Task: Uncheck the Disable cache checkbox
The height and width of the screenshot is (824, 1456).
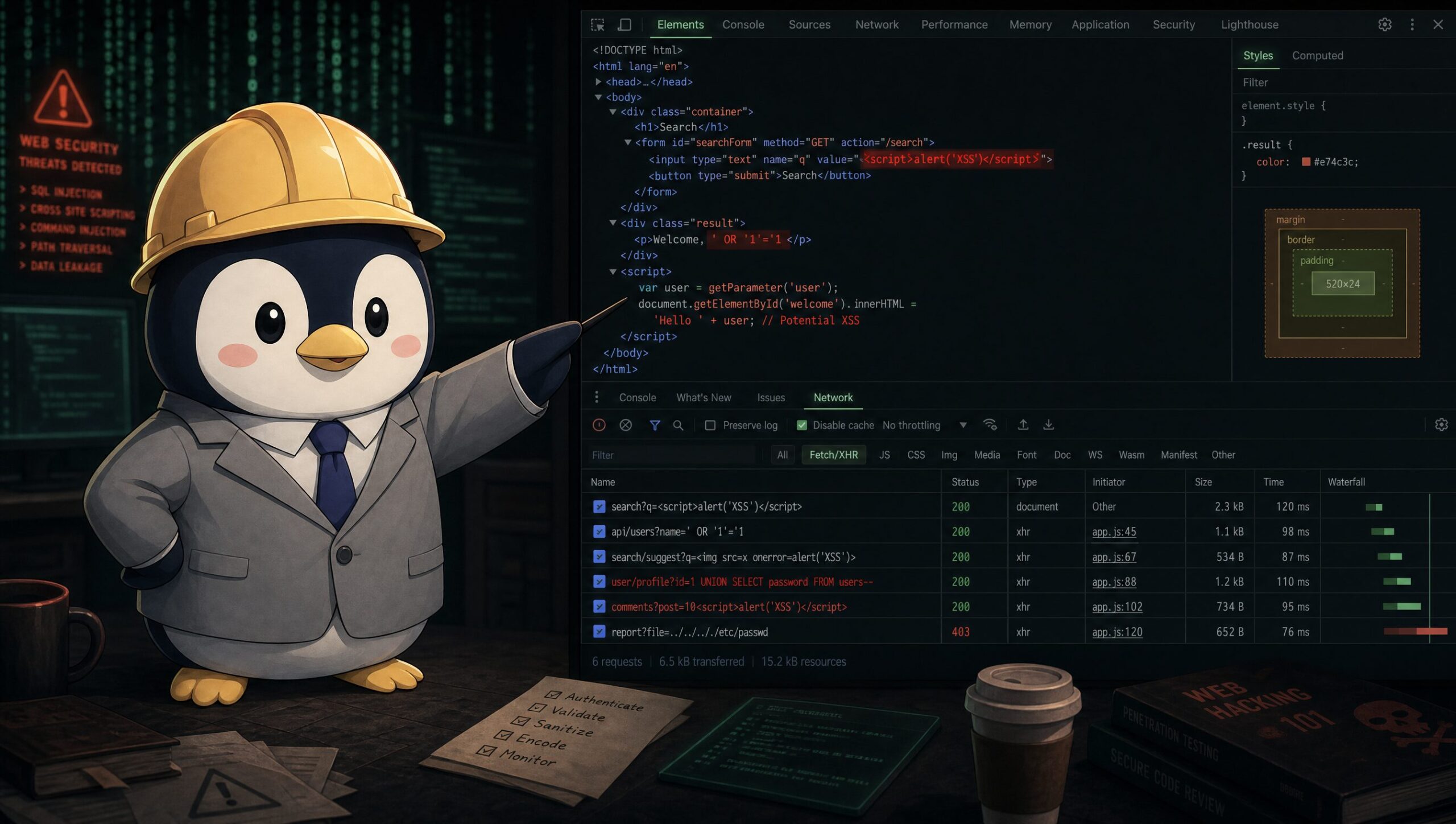Action: [802, 426]
